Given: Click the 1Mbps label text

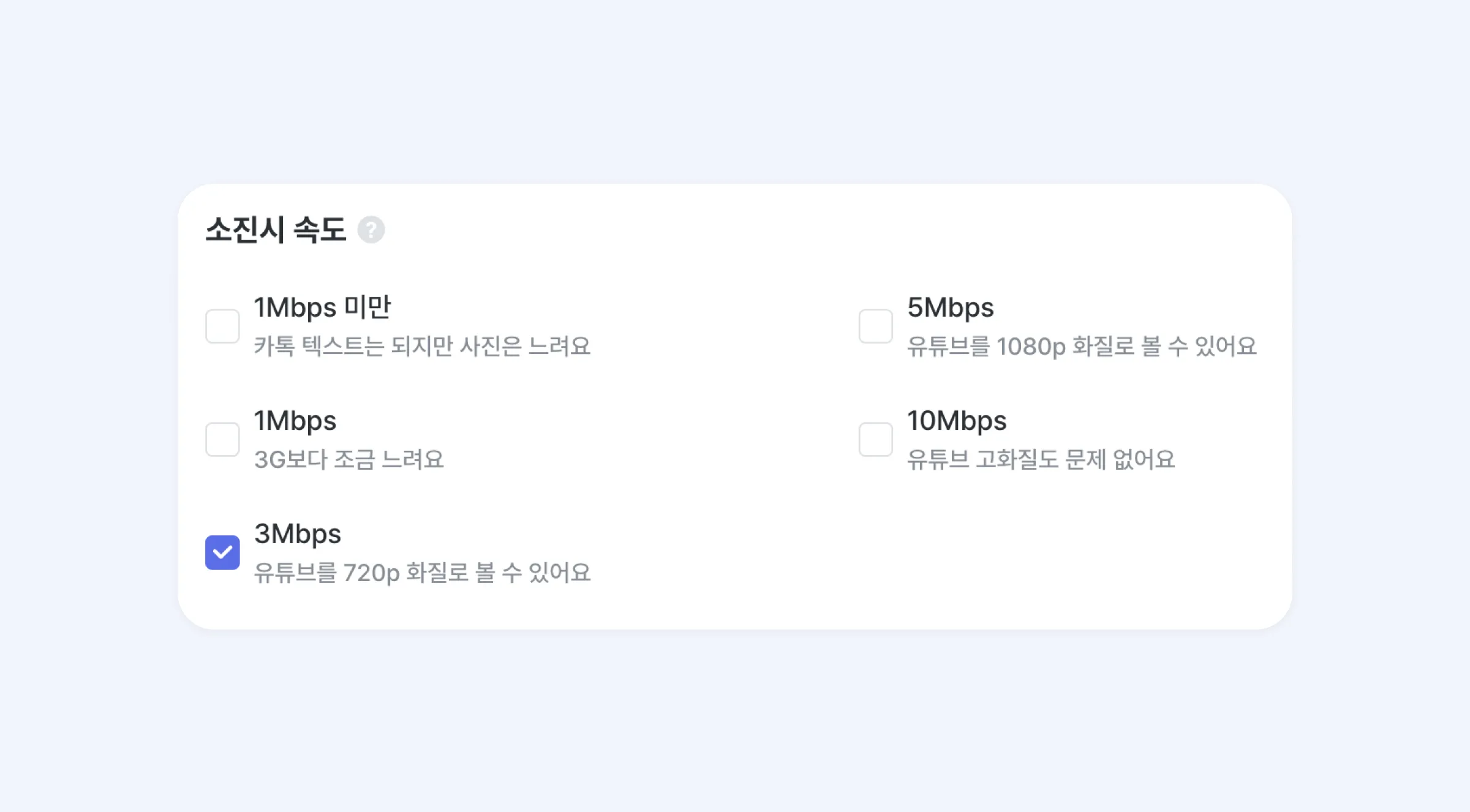Looking at the screenshot, I should [295, 420].
